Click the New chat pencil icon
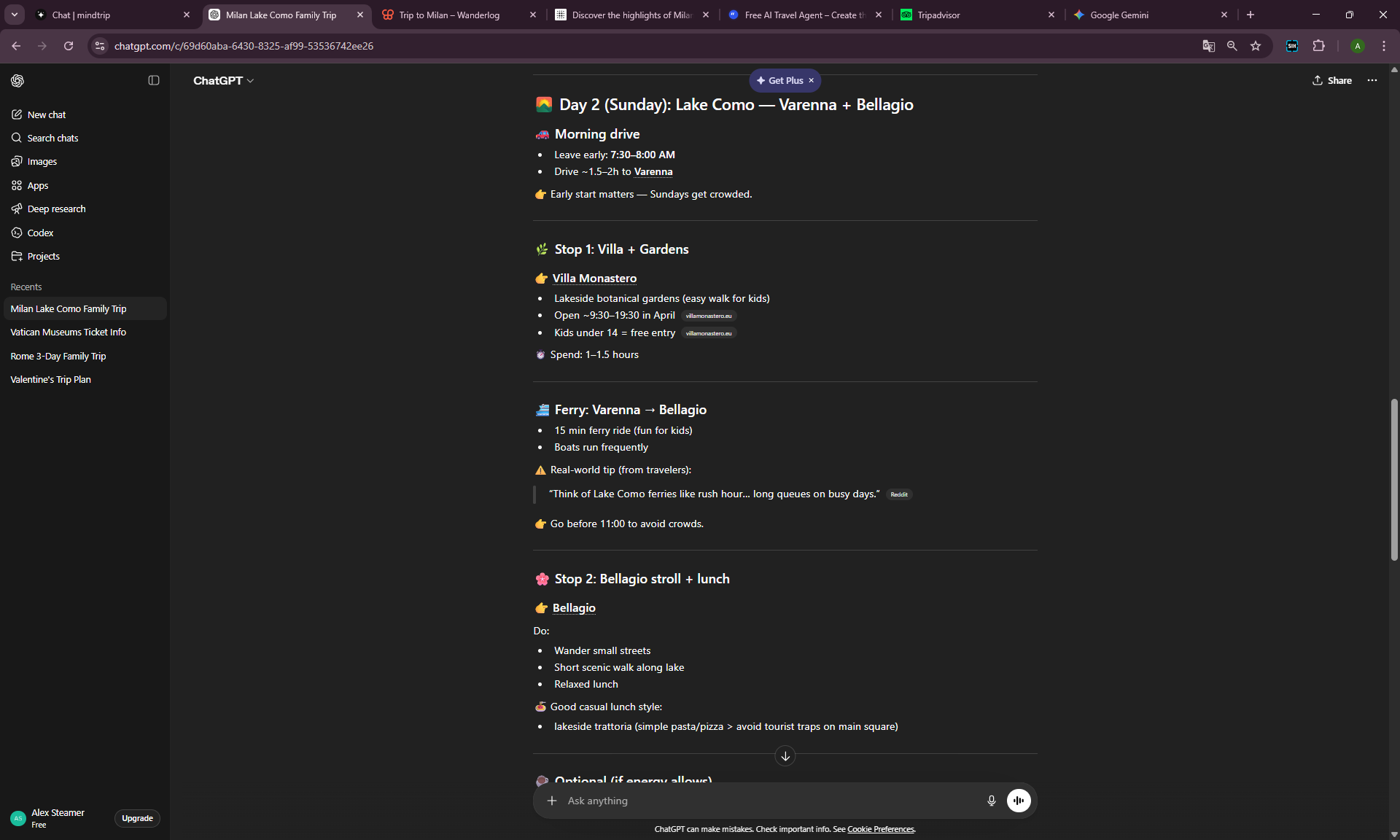The image size is (1400, 840). 17,114
